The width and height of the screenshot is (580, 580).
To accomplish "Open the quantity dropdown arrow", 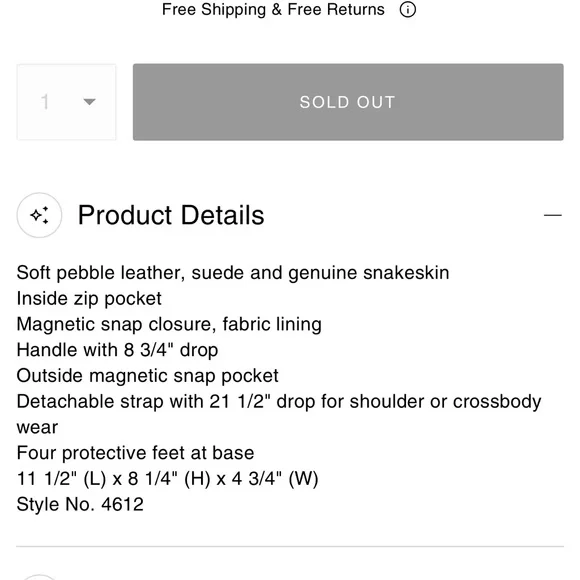I will (x=90, y=102).
